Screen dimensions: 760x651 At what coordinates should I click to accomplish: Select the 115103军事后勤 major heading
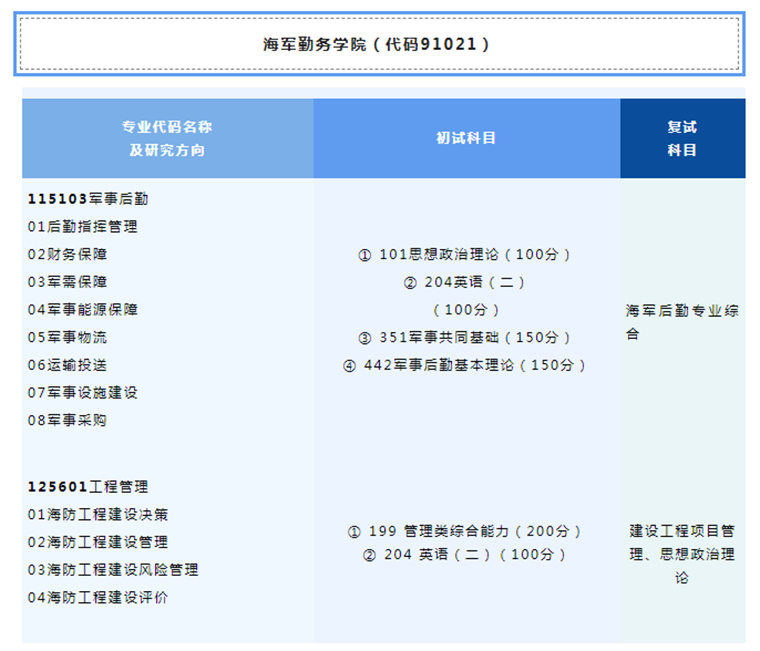tap(88, 199)
